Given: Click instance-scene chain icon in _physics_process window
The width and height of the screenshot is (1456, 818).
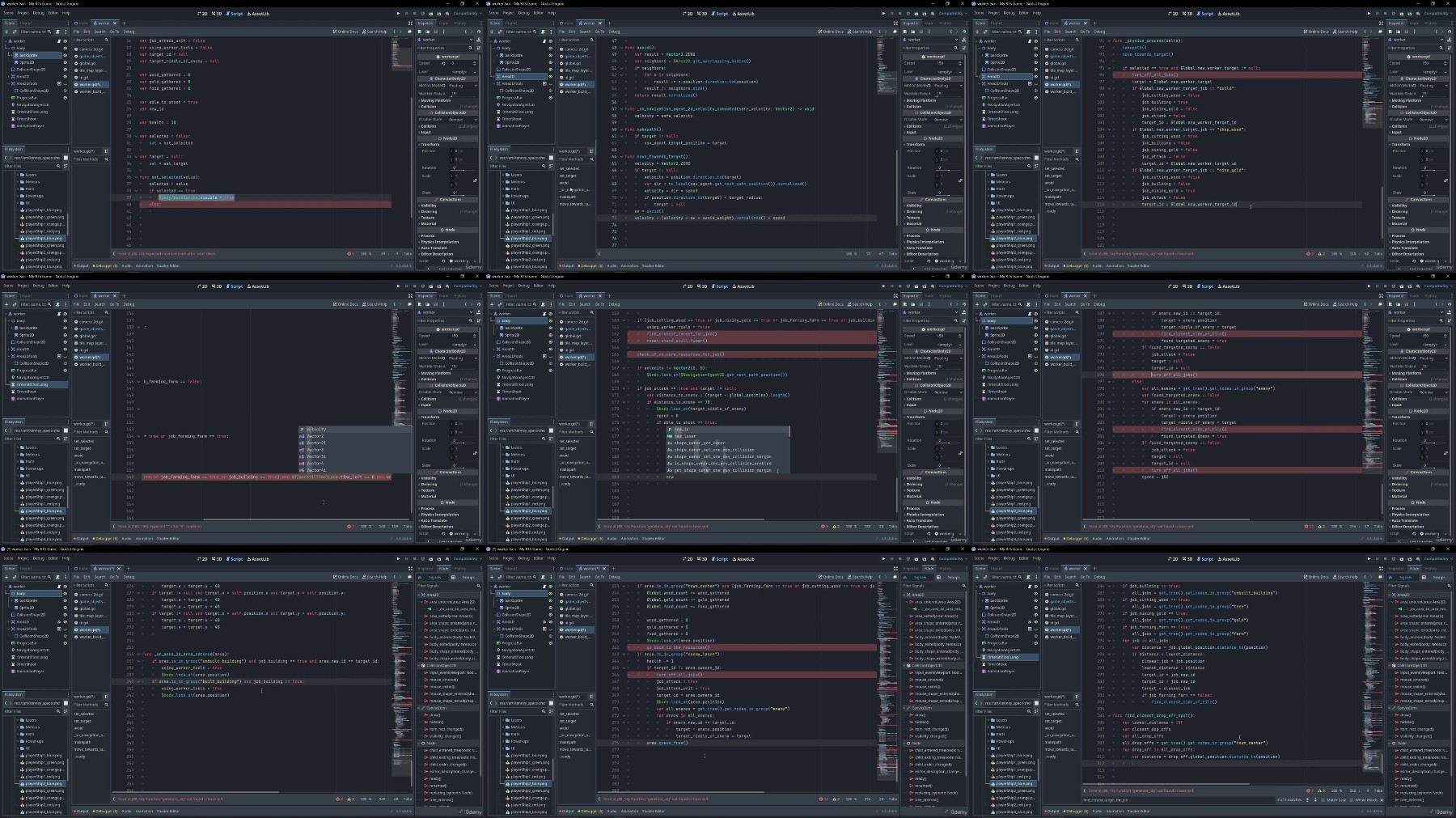Looking at the screenshot, I should [x=985, y=32].
